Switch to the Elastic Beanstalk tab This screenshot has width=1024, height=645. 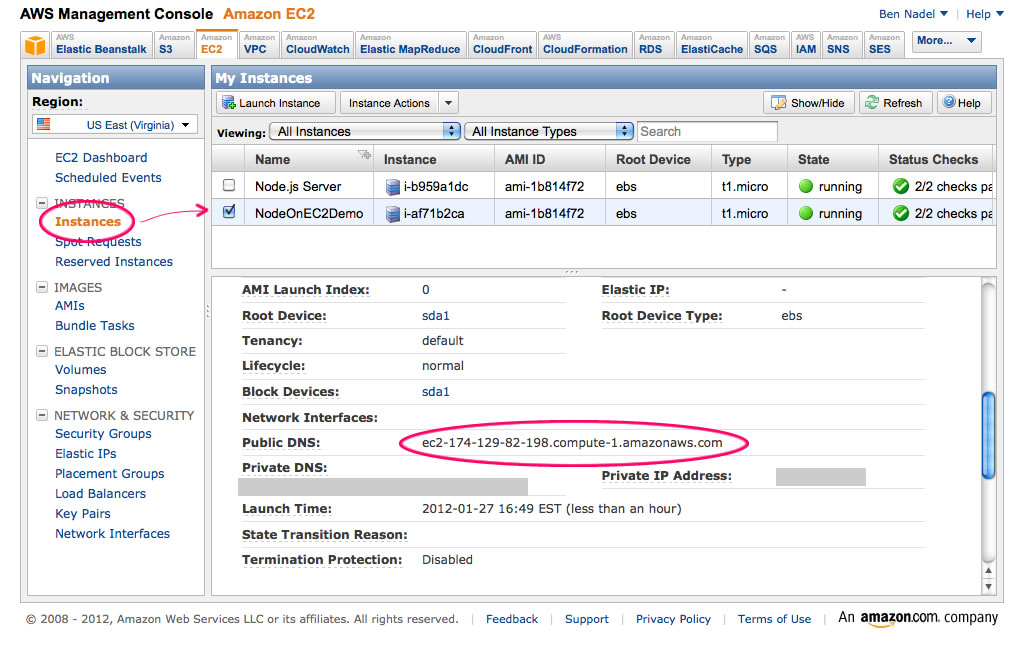[101, 44]
